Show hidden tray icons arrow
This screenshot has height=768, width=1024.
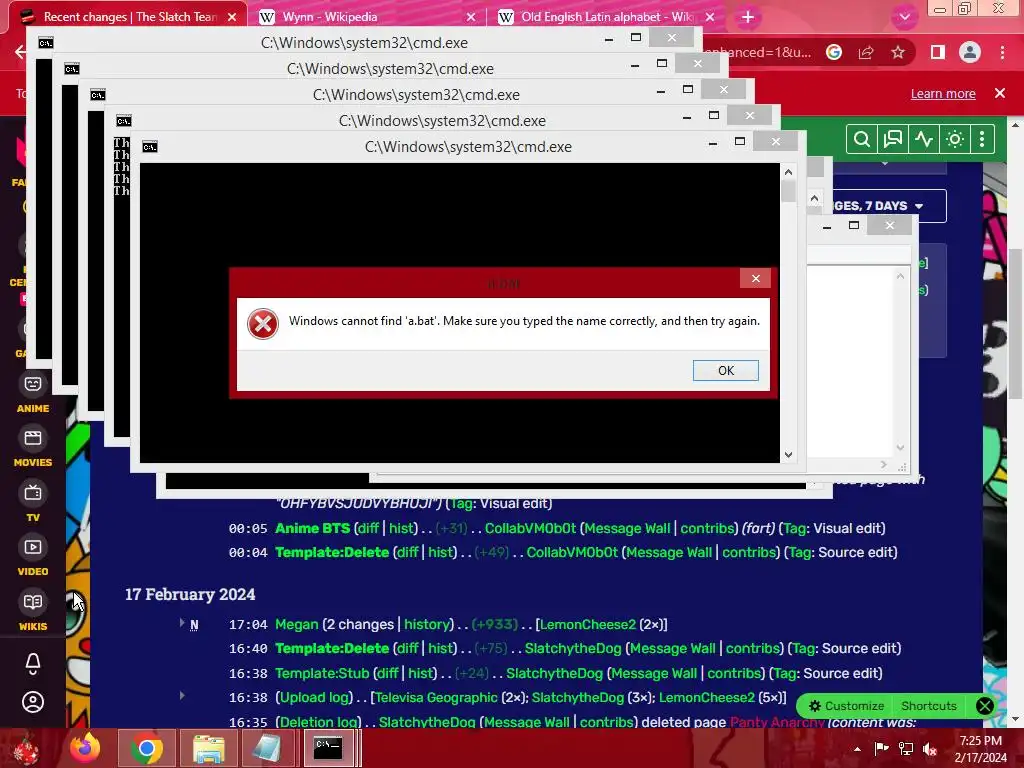tap(857, 749)
